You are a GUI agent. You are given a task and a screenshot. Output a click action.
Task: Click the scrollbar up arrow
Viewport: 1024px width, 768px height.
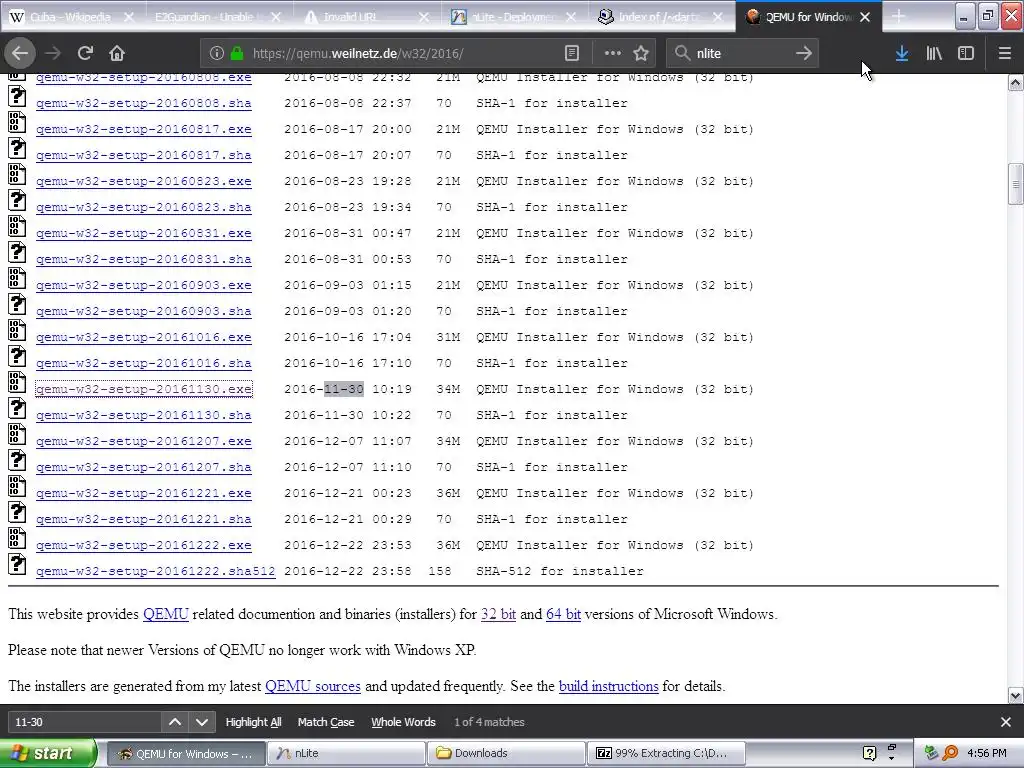click(1016, 82)
